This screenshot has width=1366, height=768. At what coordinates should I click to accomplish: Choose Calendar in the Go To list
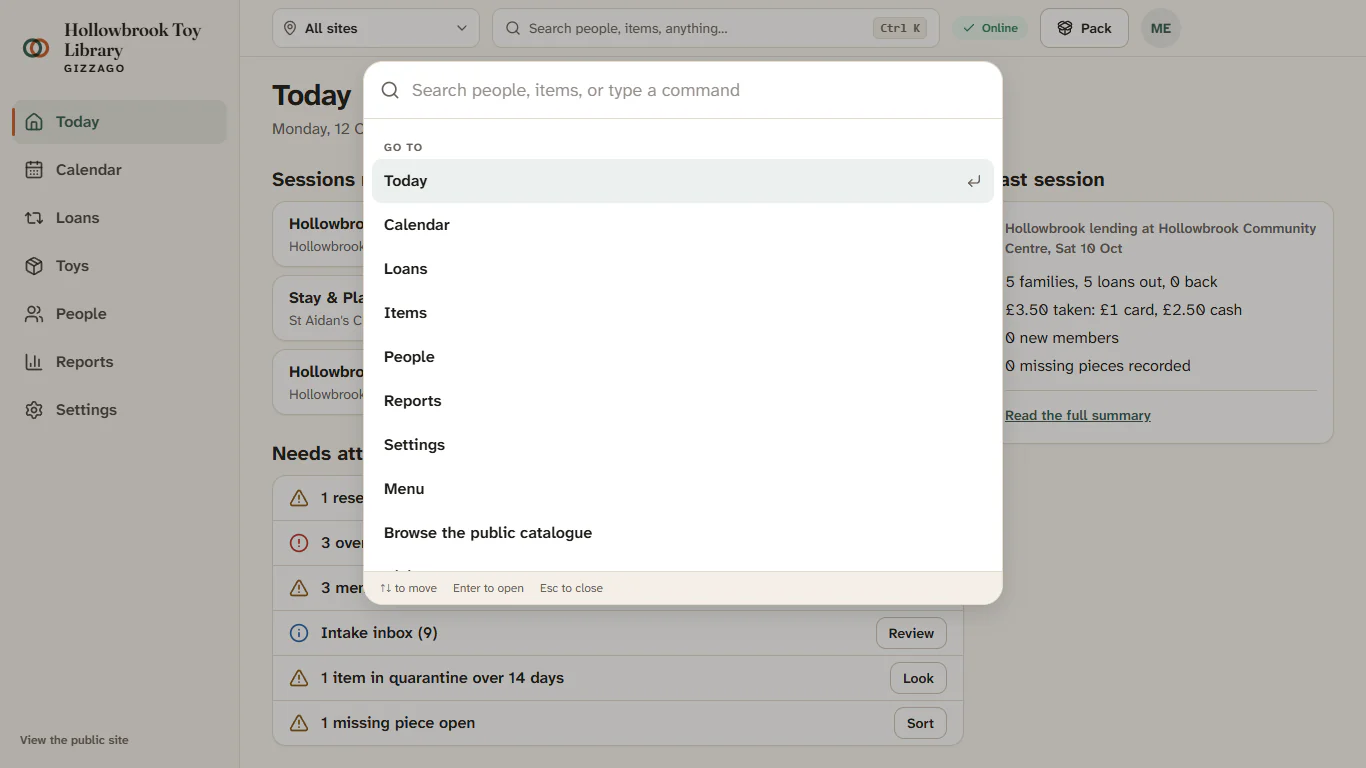[683, 225]
